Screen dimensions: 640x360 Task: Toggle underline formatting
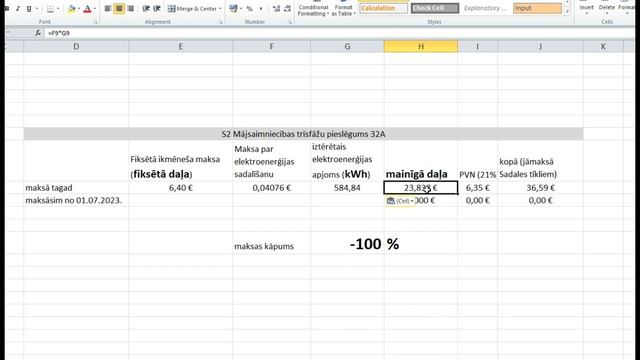[x=29, y=9]
